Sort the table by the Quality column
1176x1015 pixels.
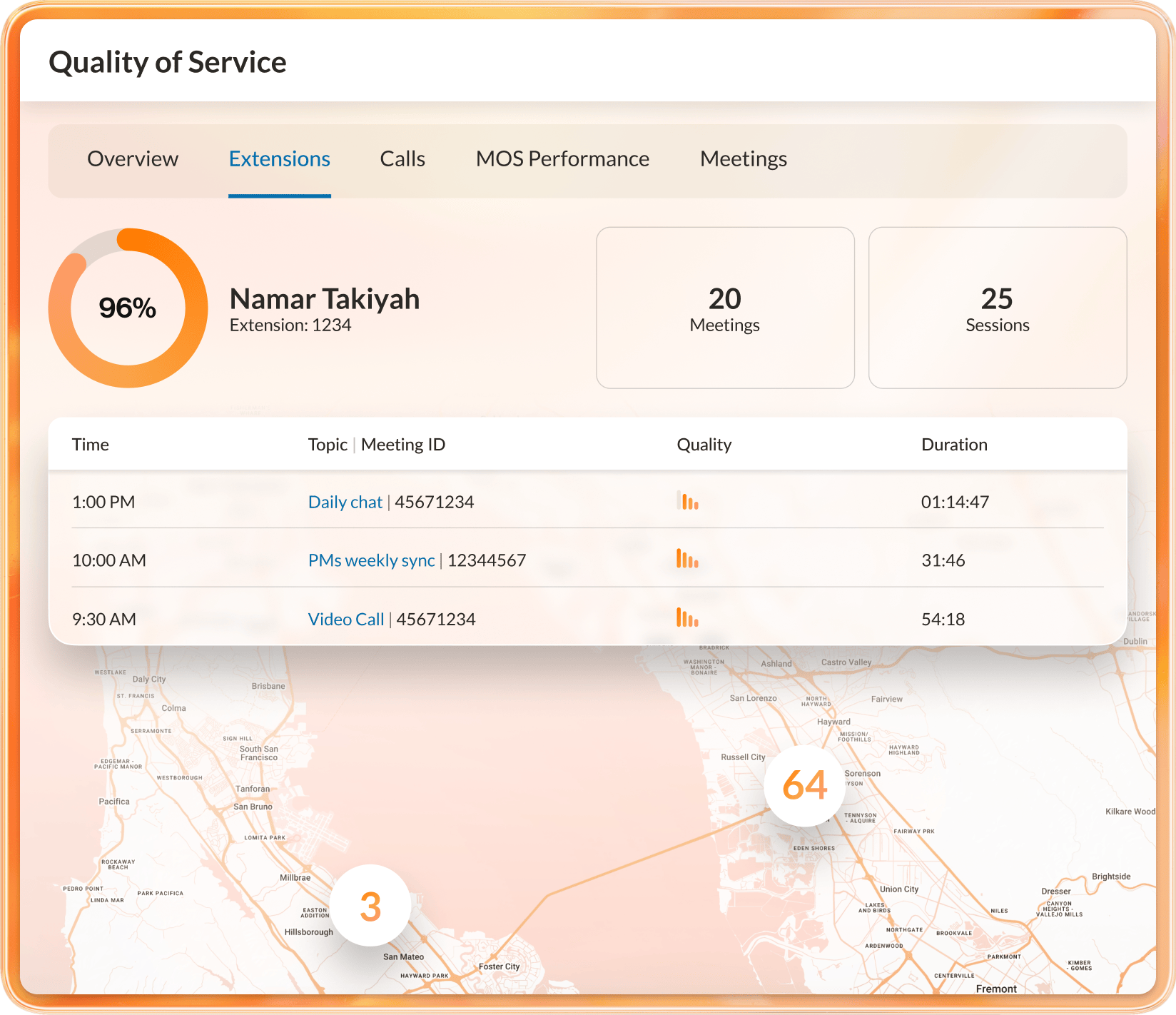(x=704, y=444)
